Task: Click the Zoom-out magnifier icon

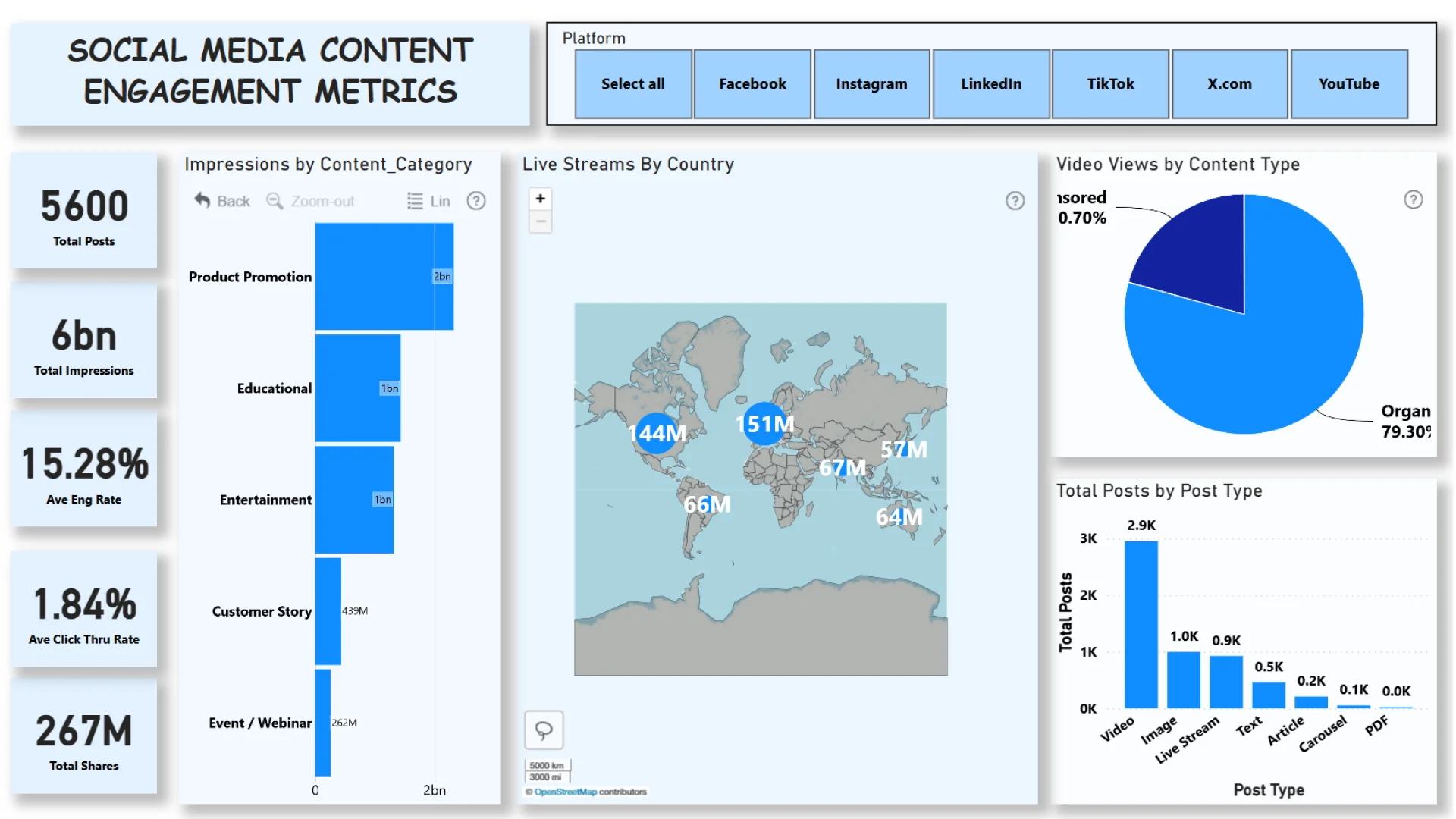Action: (275, 201)
